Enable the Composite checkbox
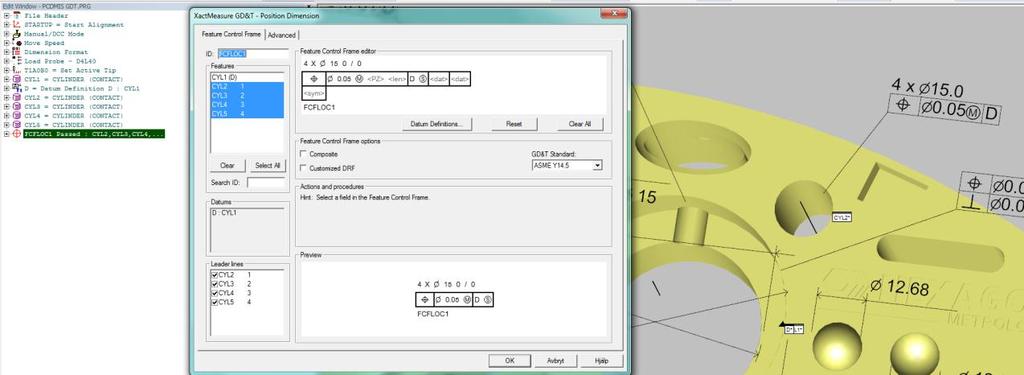 303,154
